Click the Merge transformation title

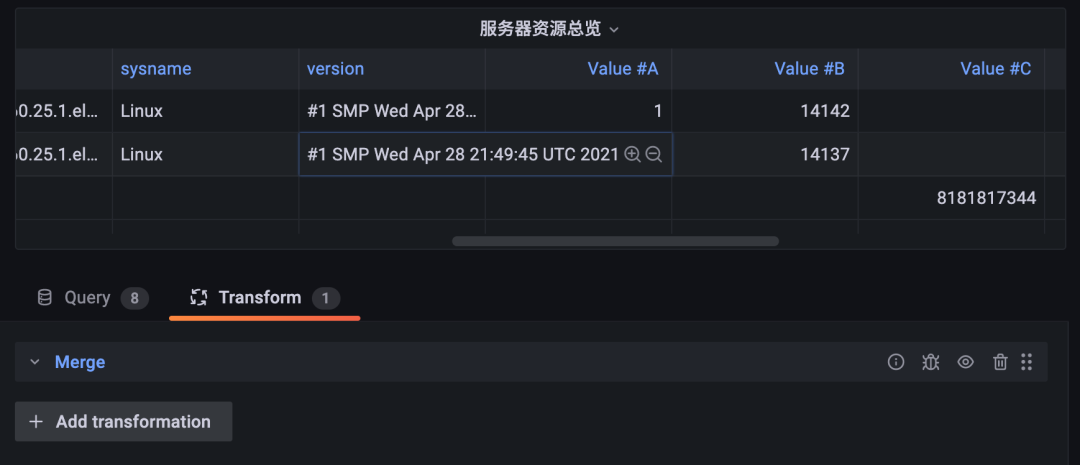pos(80,362)
